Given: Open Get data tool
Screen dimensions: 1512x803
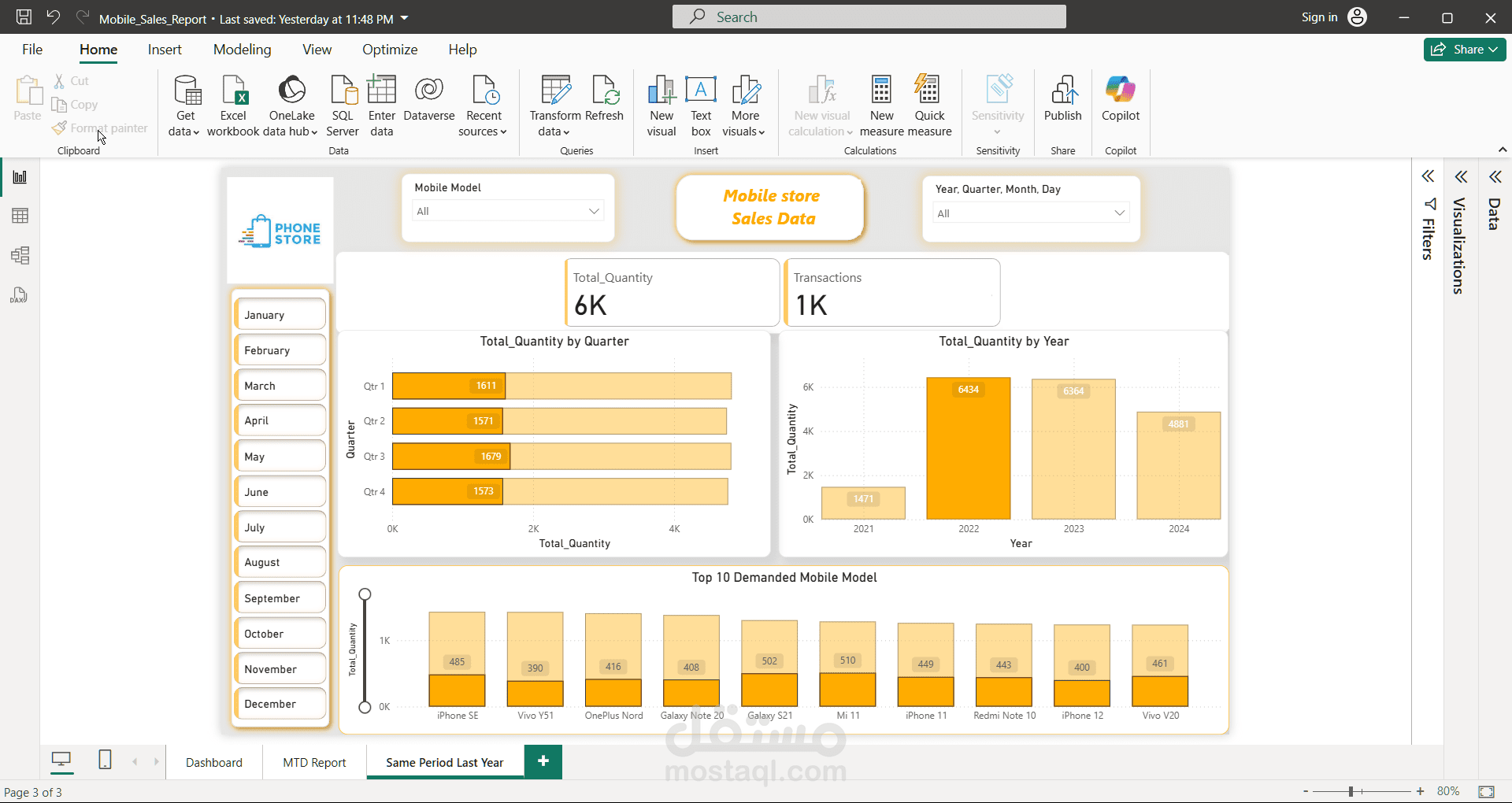Looking at the screenshot, I should coord(187,106).
